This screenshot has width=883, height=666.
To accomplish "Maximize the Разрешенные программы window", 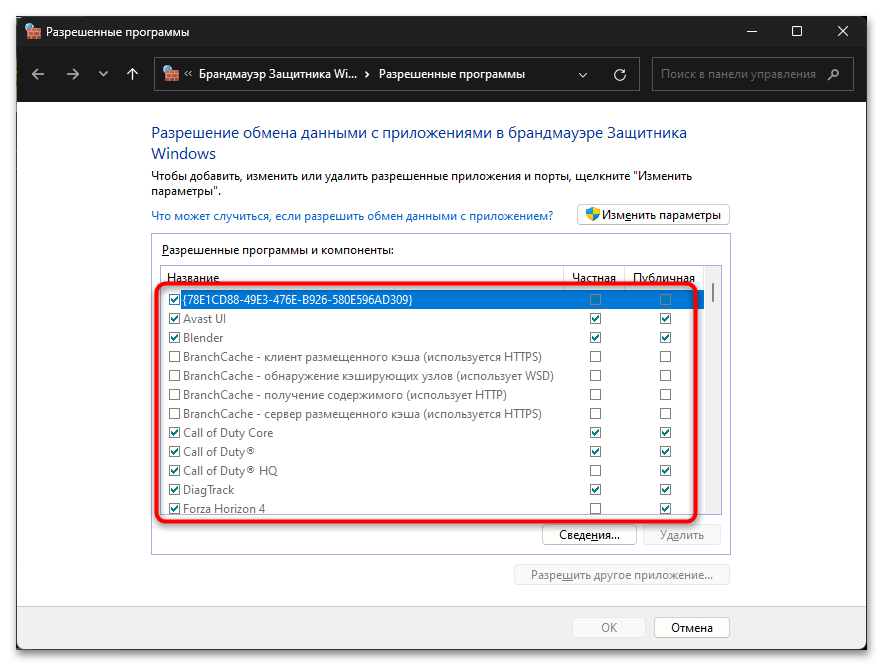I will point(797,31).
